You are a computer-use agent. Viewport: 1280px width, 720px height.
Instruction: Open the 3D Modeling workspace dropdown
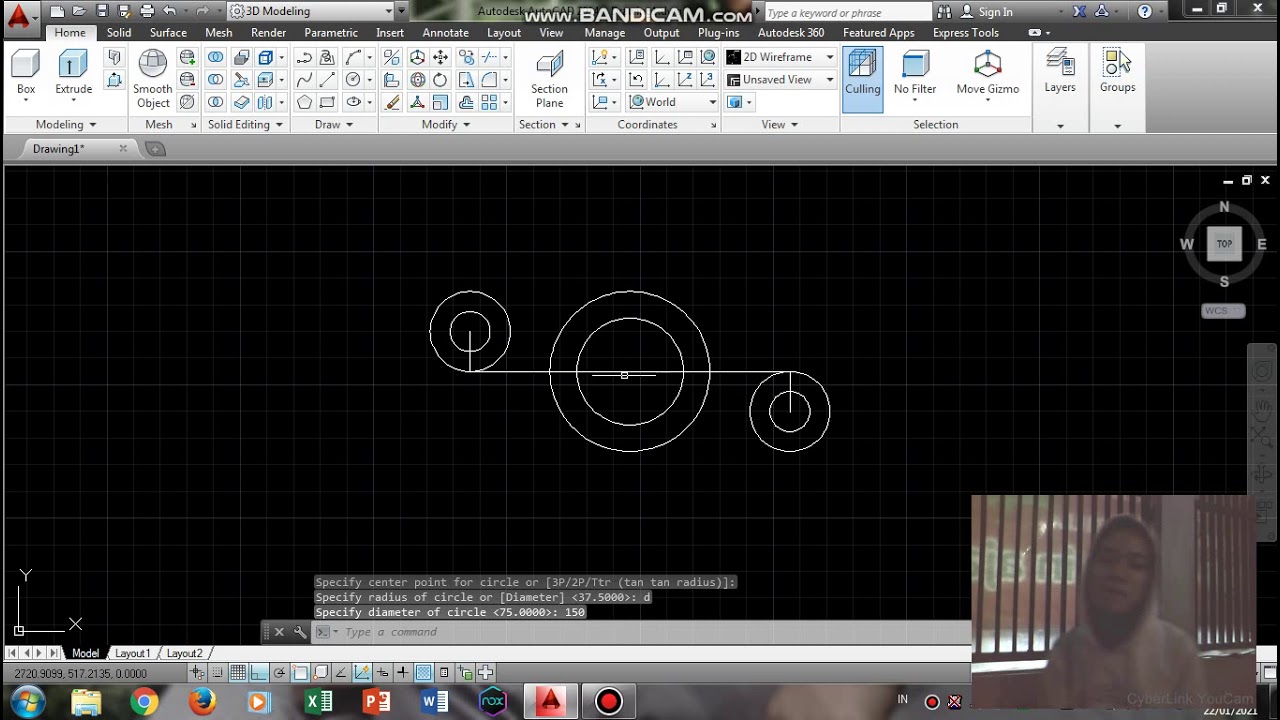311,11
